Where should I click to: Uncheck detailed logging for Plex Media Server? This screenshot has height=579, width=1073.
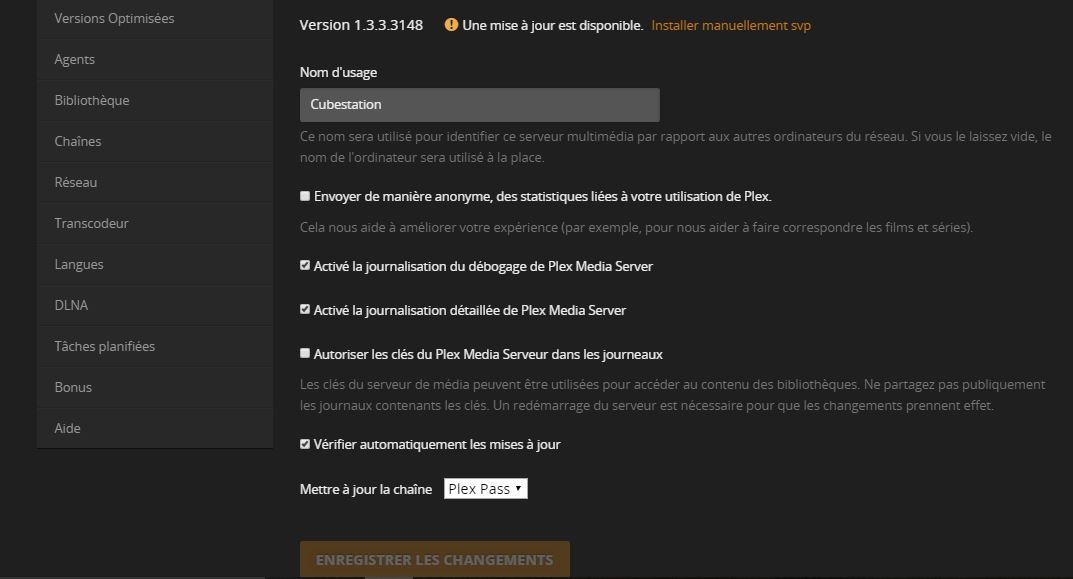(x=305, y=310)
